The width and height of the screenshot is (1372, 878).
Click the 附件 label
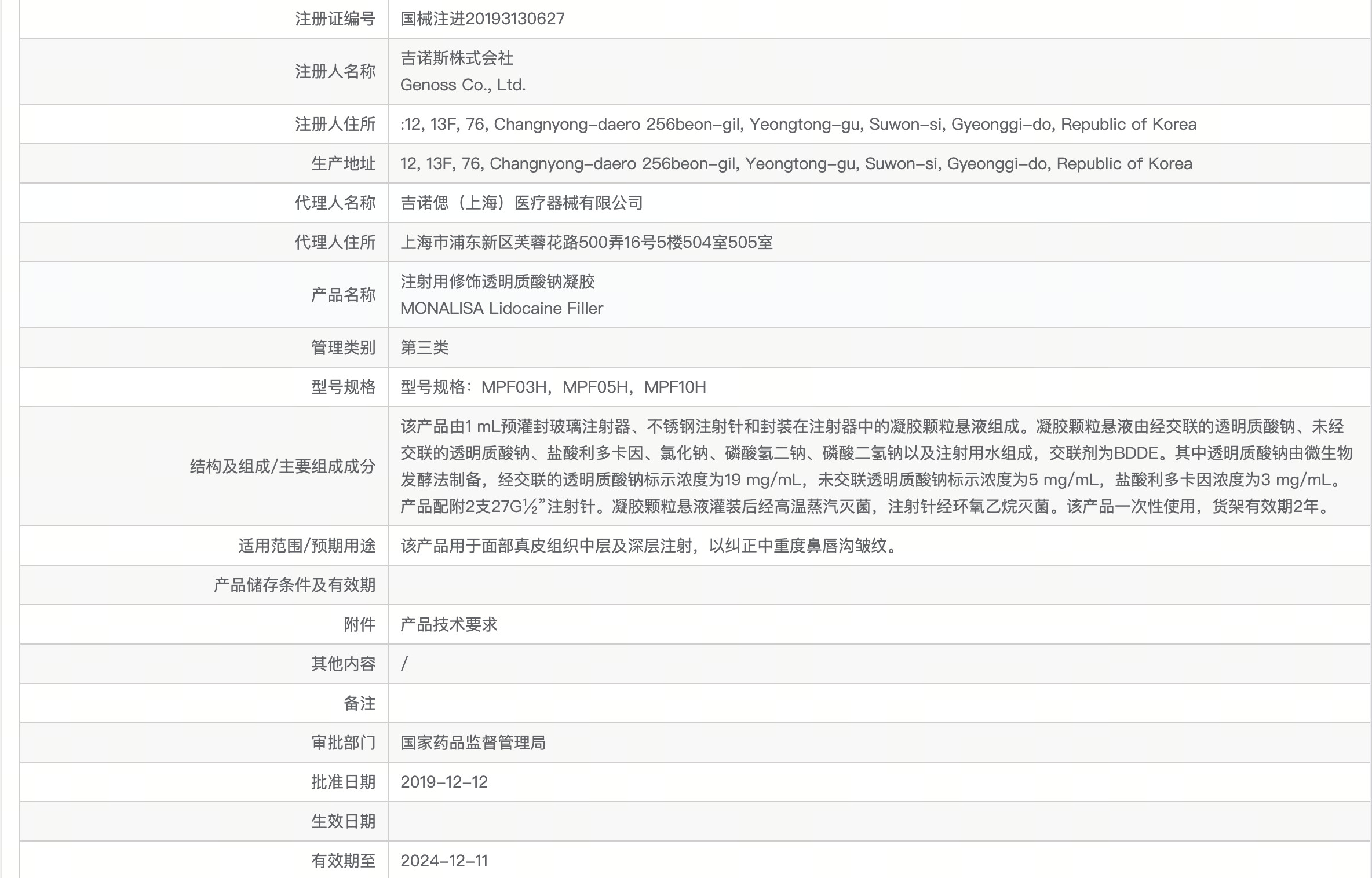point(360,624)
